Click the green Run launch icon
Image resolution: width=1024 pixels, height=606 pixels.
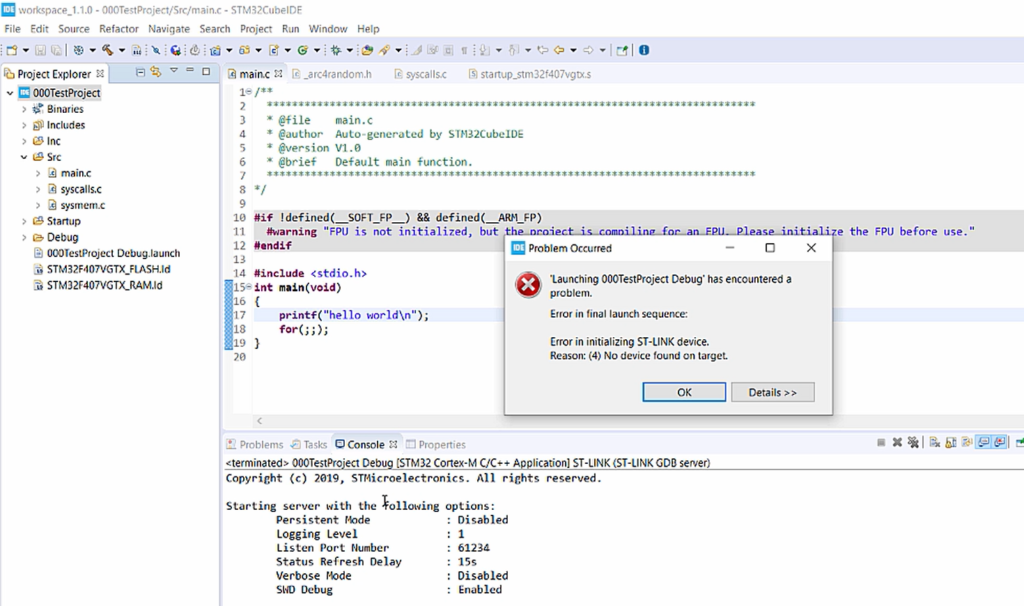pos(302,50)
